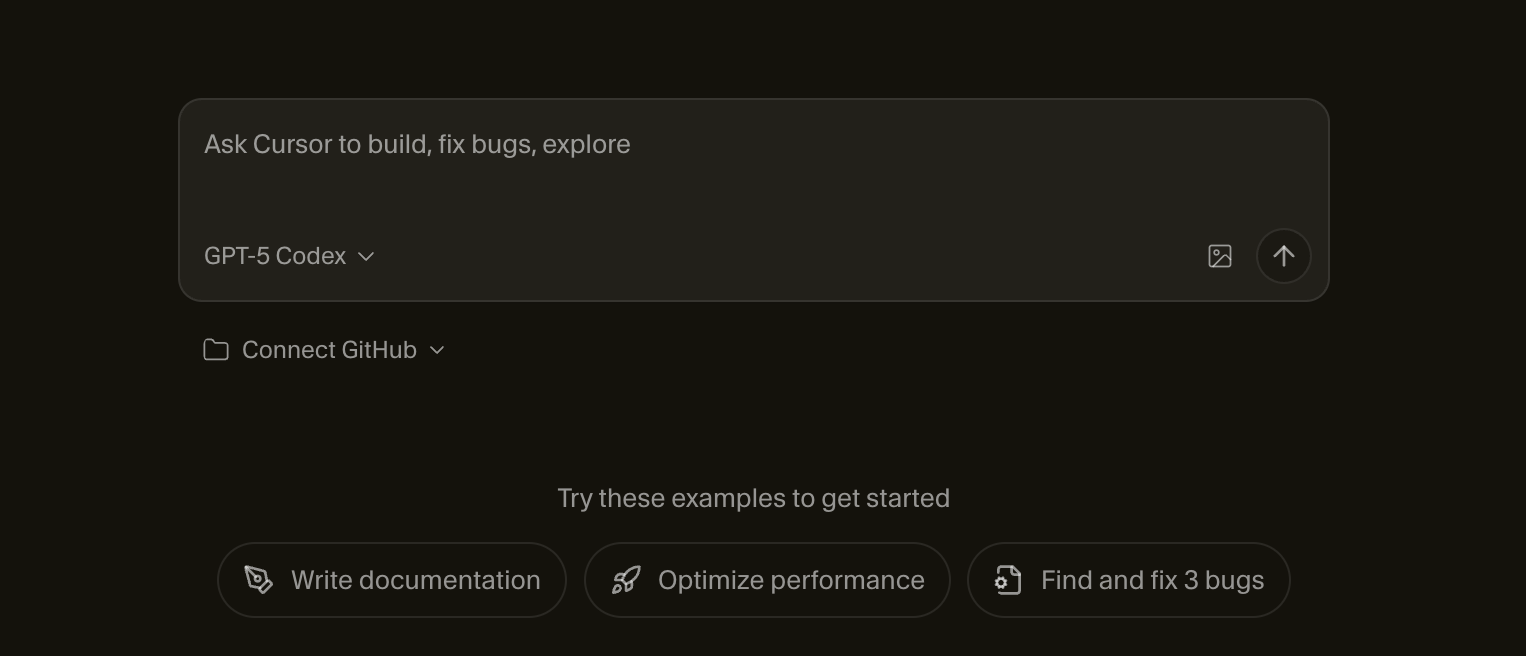Screen dimensions: 1526x656
Task: Select the Optimize performance example
Action: [767, 580]
